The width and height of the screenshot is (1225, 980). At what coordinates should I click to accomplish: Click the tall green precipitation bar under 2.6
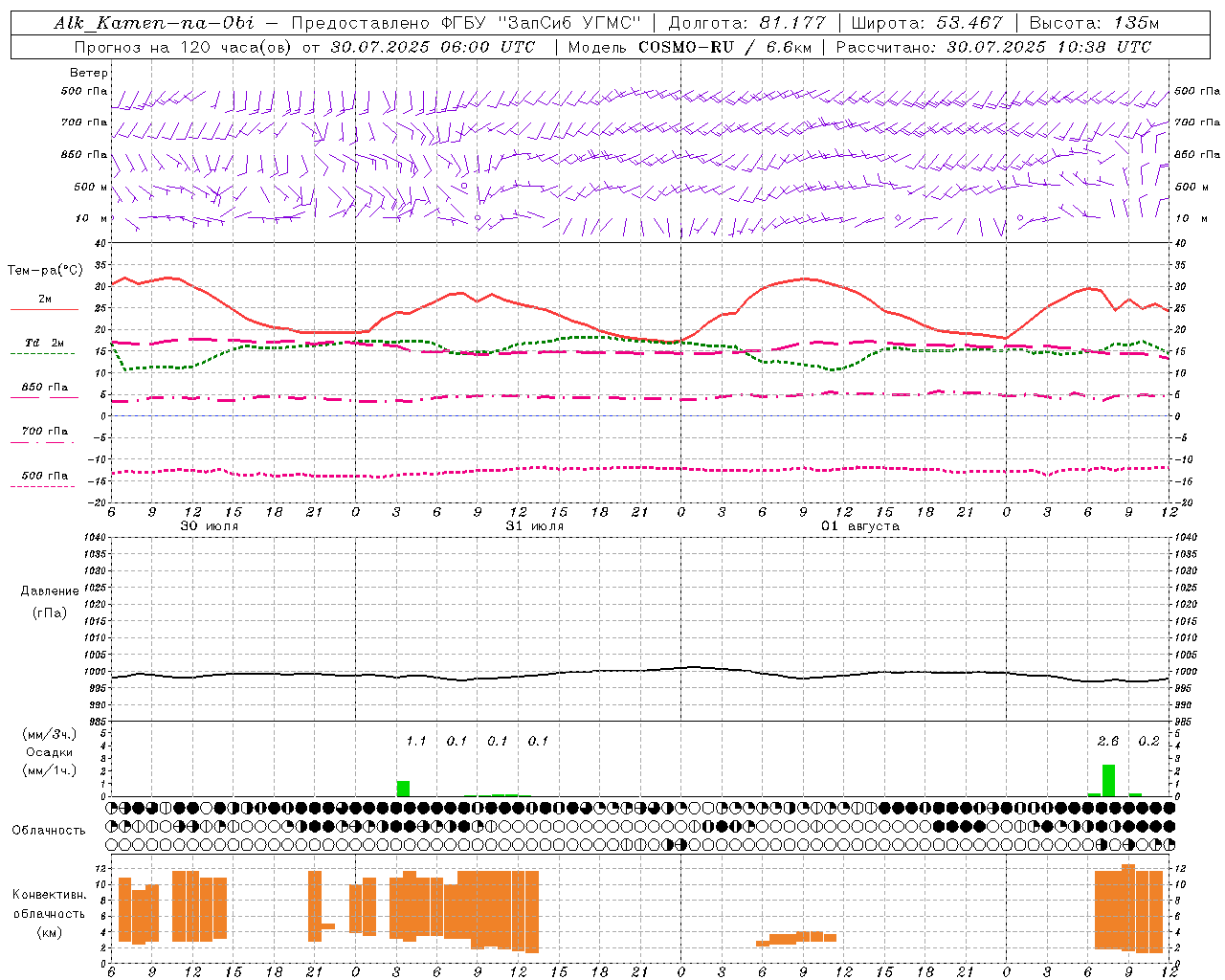pyautogui.click(x=1108, y=780)
